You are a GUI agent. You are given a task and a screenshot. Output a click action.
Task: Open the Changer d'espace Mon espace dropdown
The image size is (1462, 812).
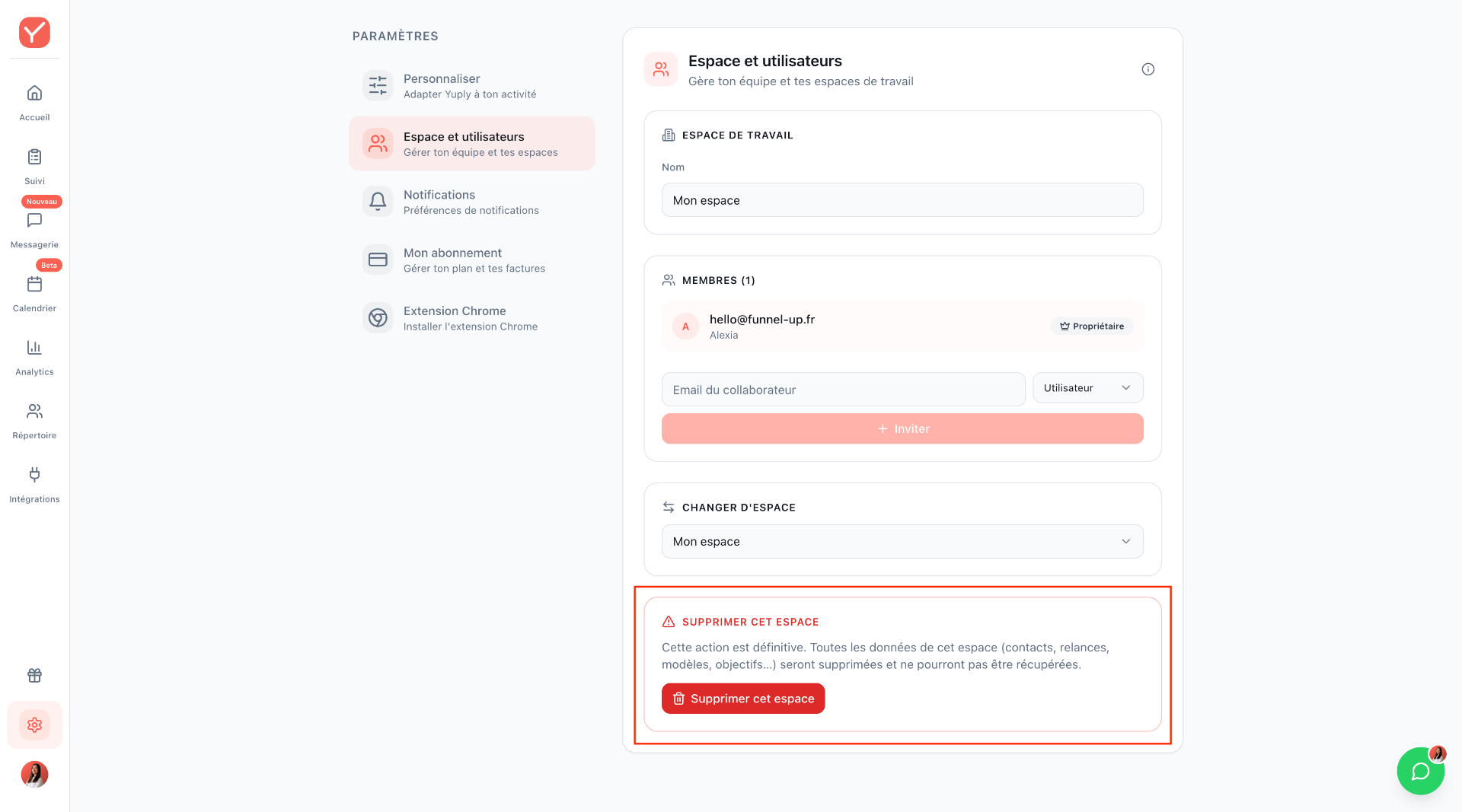[902, 542]
